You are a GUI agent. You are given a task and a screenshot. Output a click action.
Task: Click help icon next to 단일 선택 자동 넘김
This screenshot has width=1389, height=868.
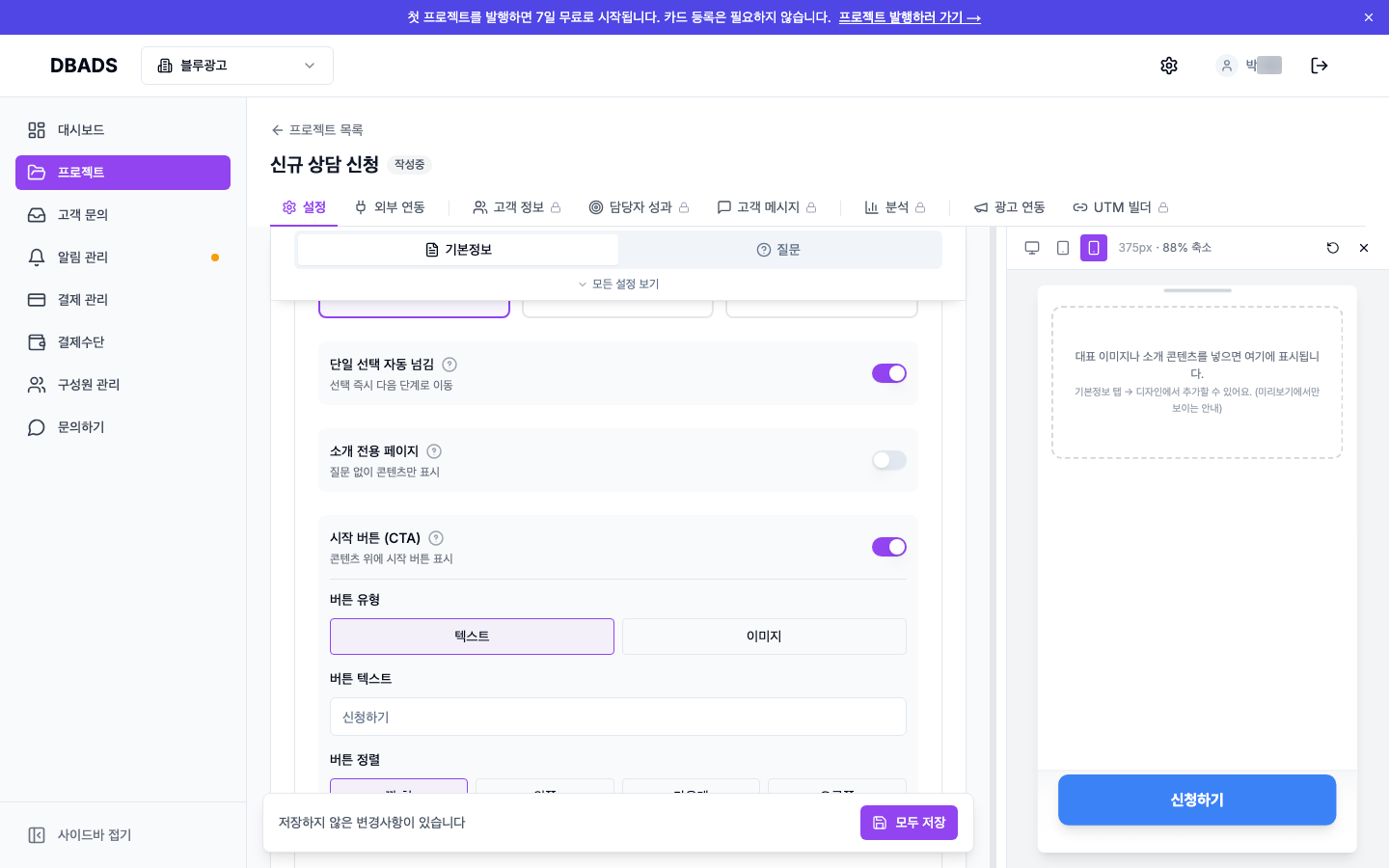pos(449,365)
